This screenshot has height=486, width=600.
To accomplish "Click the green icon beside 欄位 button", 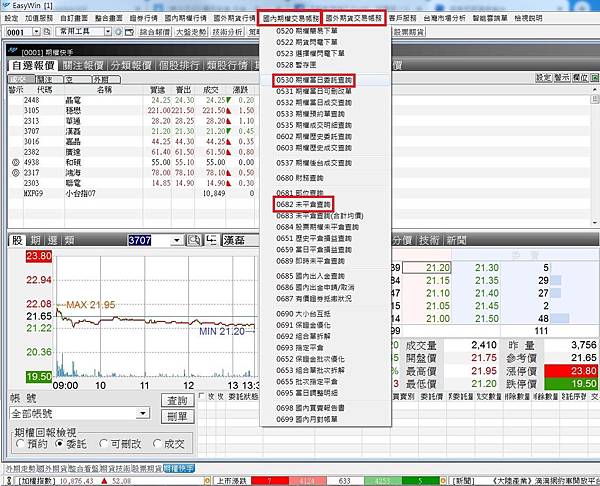I will 594,78.
